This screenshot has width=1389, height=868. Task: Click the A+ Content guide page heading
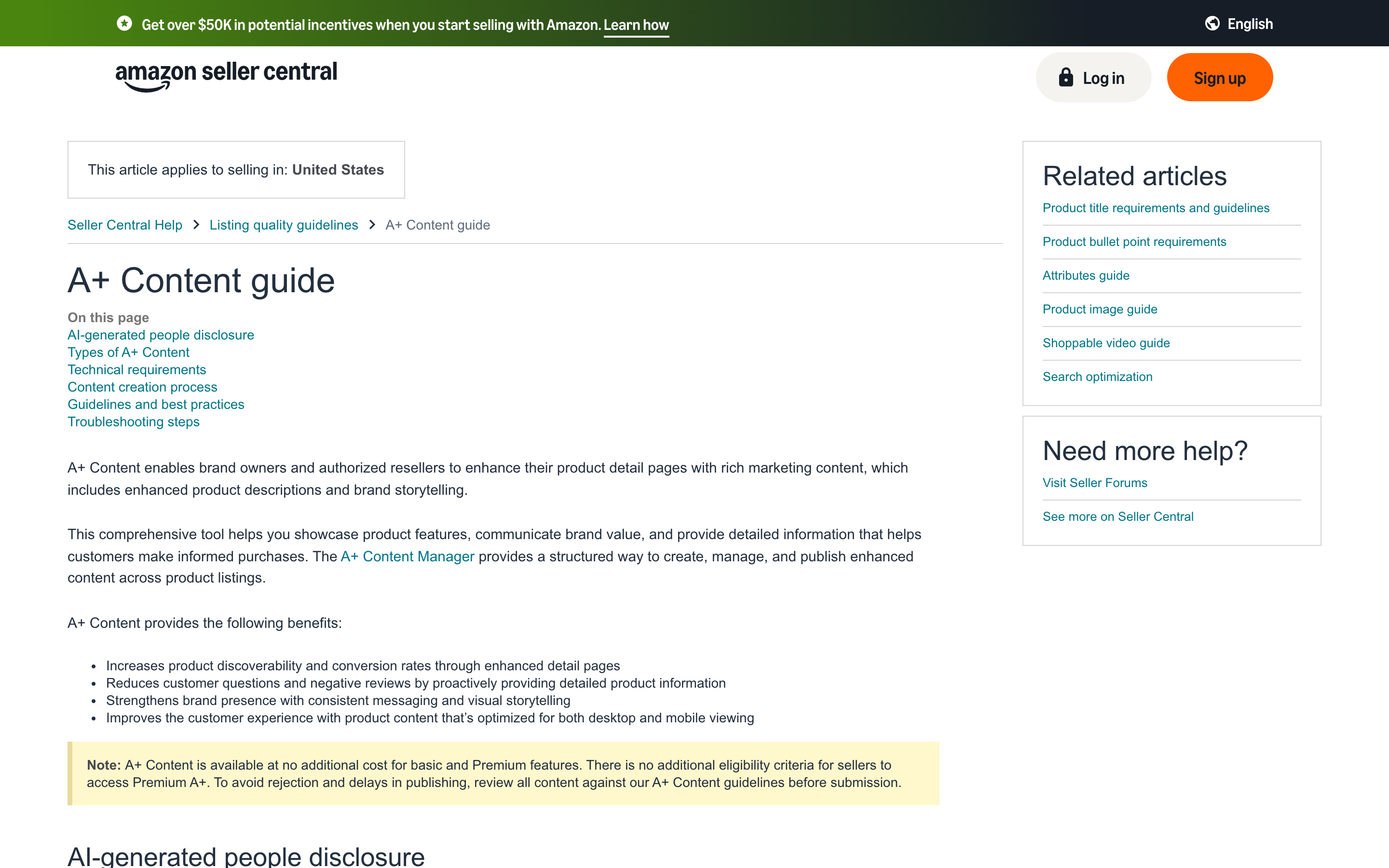point(202,281)
